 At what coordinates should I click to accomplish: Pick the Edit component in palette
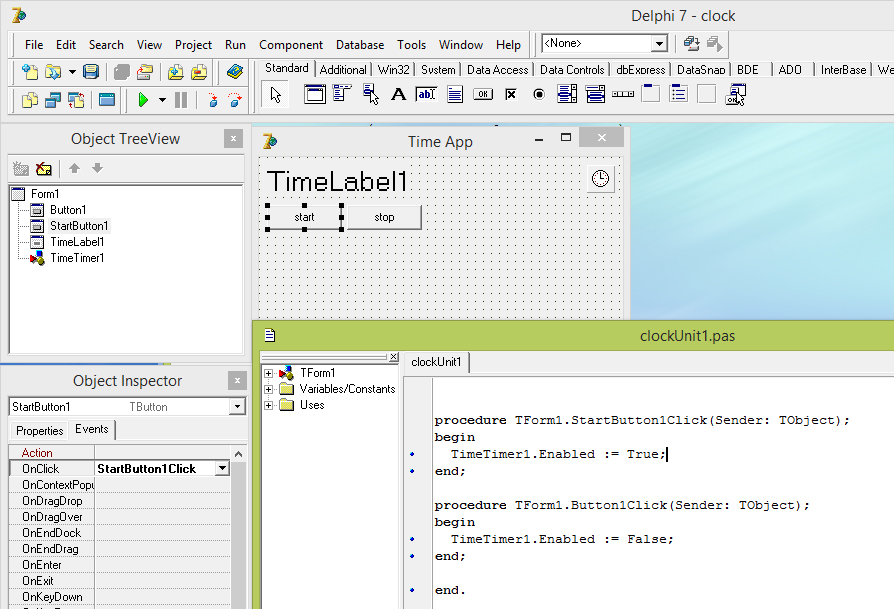pos(426,94)
